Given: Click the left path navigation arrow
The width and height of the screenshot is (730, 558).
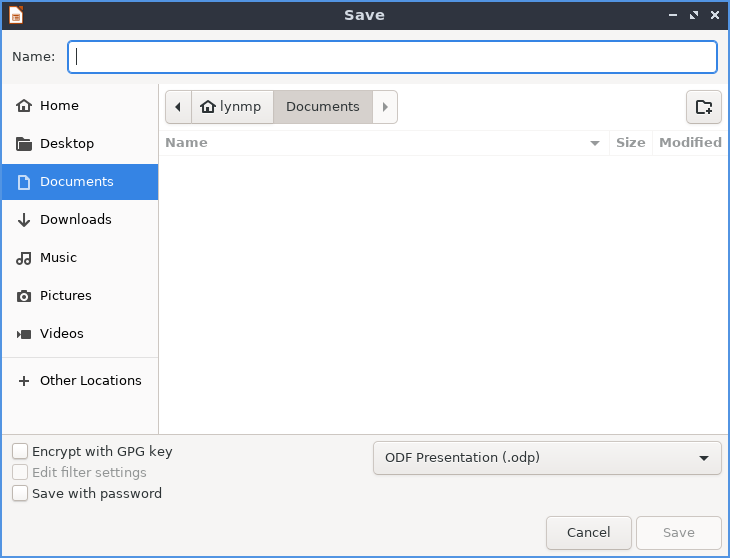Looking at the screenshot, I should [x=178, y=107].
